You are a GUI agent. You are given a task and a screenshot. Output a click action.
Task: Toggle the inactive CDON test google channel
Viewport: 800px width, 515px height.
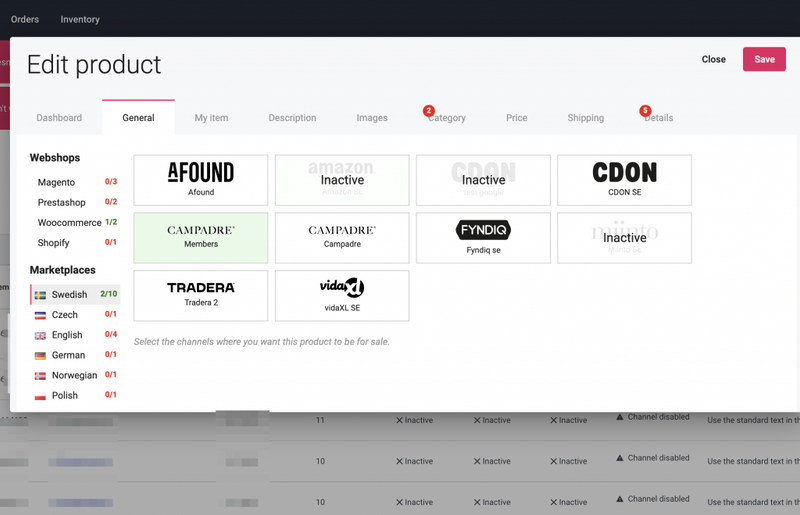point(483,180)
